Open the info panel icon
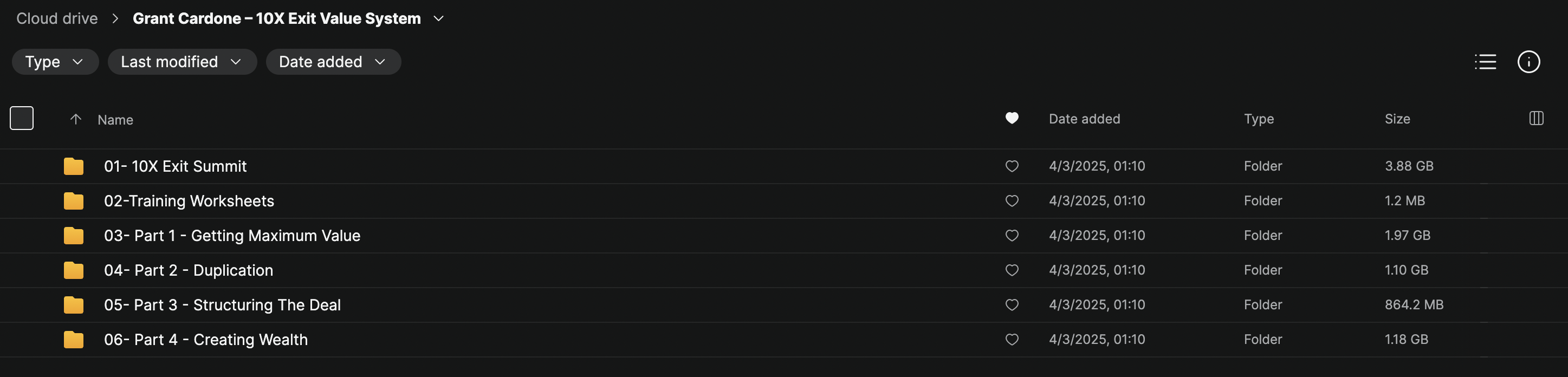1568x377 pixels. coord(1528,62)
